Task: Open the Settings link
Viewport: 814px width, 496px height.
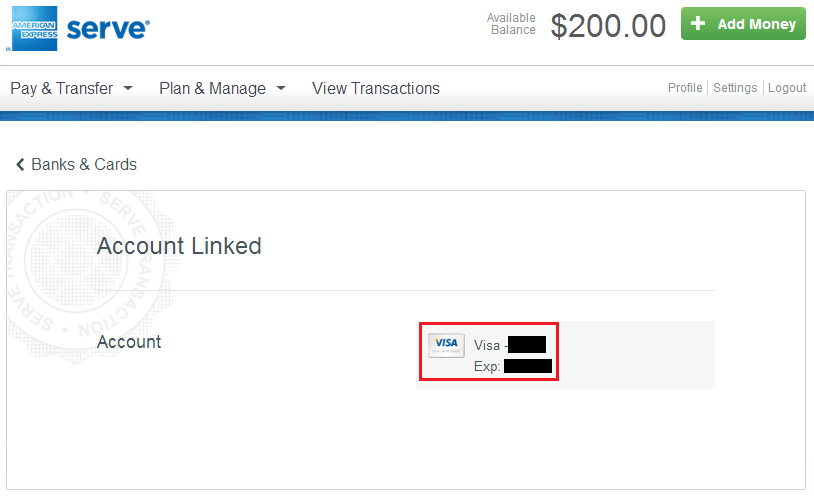Action: pos(735,88)
